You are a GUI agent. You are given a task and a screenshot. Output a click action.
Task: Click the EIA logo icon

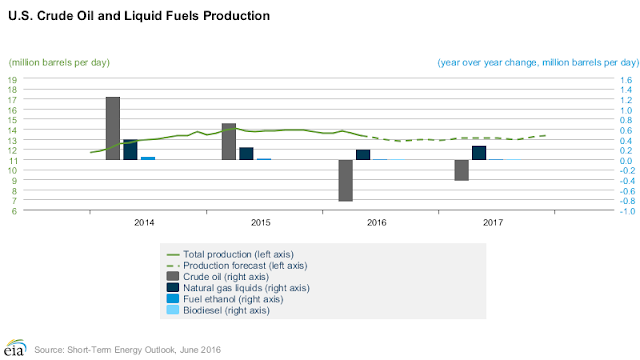coord(15,348)
